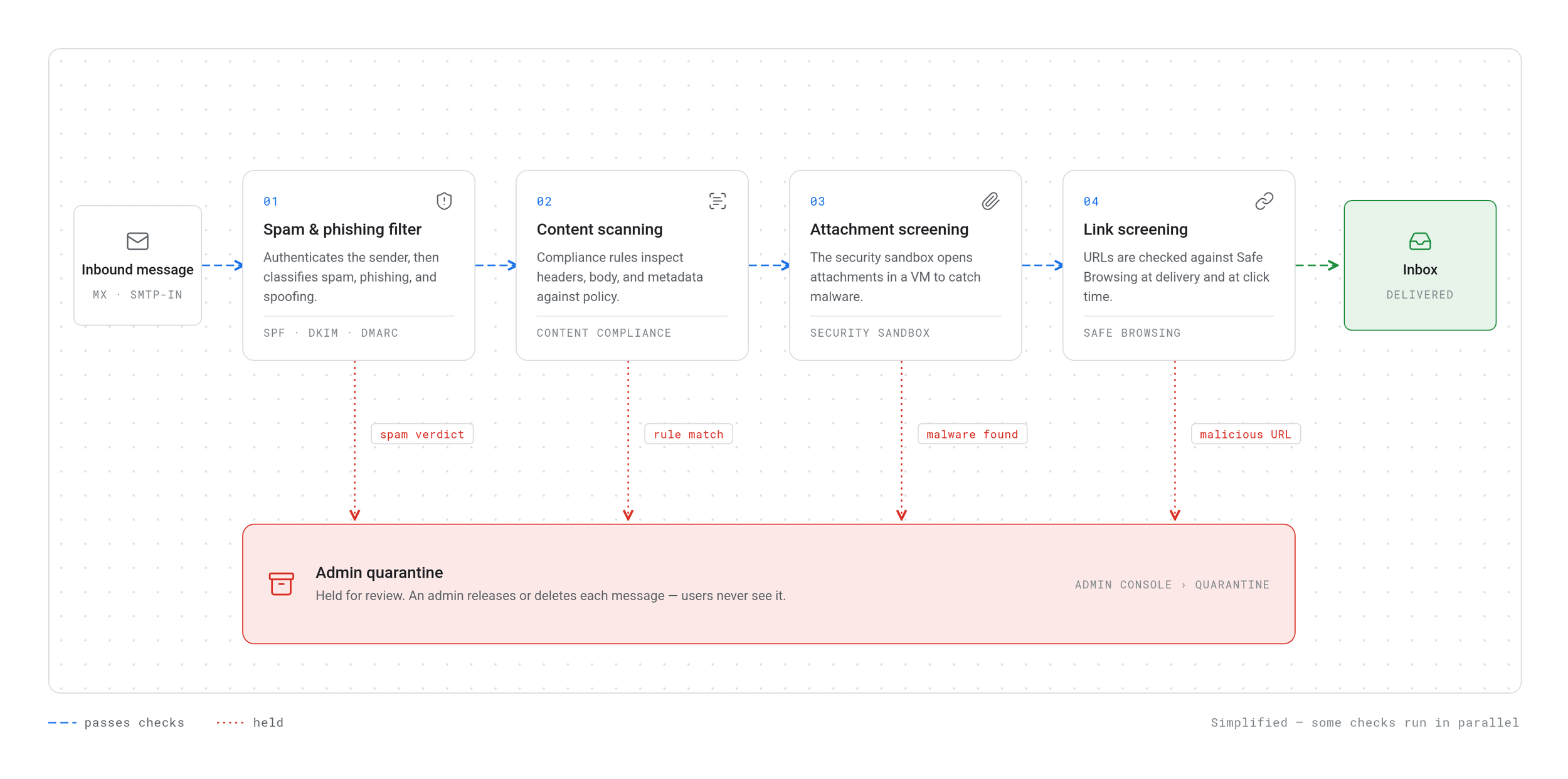Click the chain link icon on Link screening

click(x=1264, y=201)
